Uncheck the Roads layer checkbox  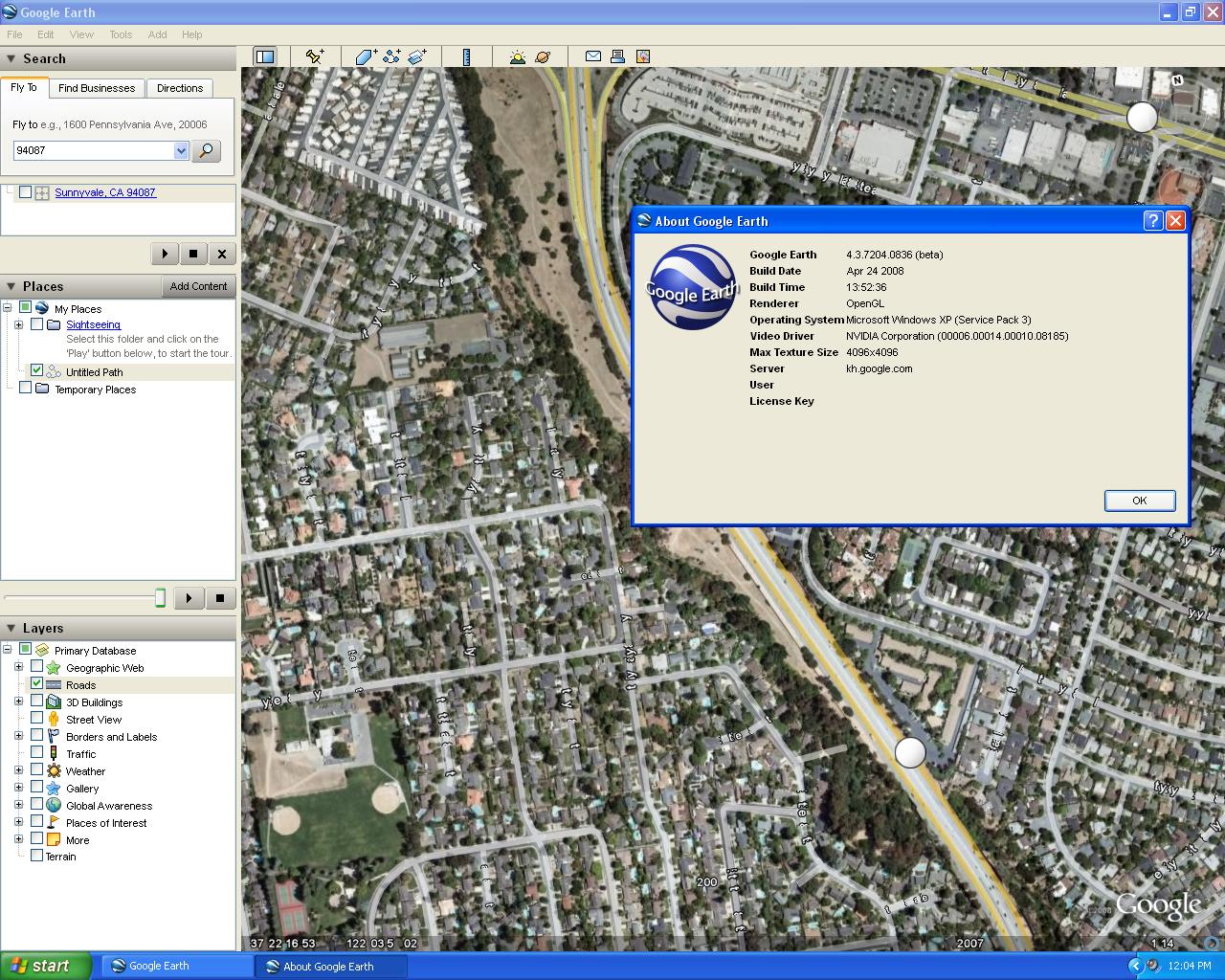pos(36,684)
